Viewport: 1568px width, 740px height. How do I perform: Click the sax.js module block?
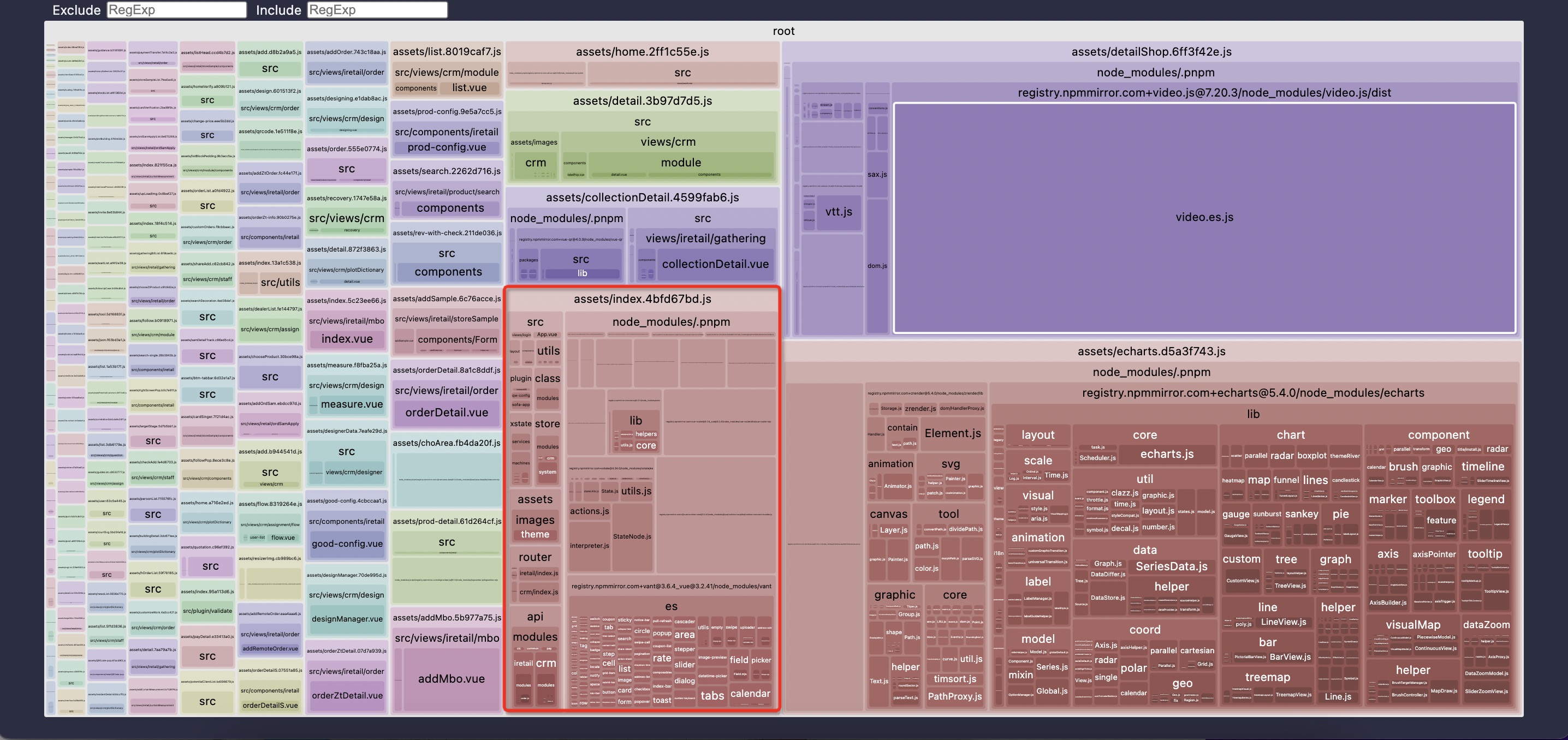click(x=876, y=175)
